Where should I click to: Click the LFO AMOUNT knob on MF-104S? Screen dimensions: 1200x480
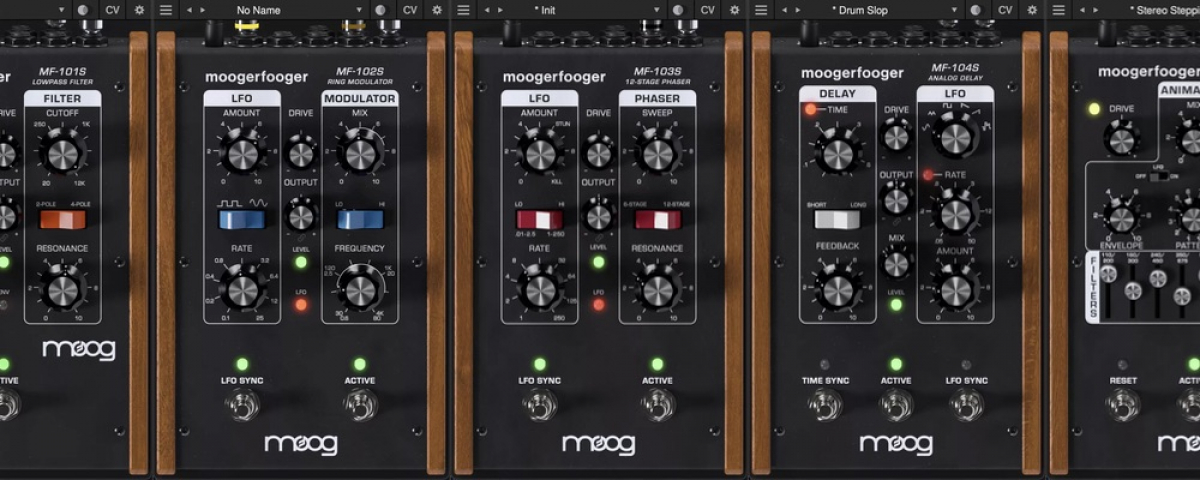pyautogui.click(x=956, y=290)
